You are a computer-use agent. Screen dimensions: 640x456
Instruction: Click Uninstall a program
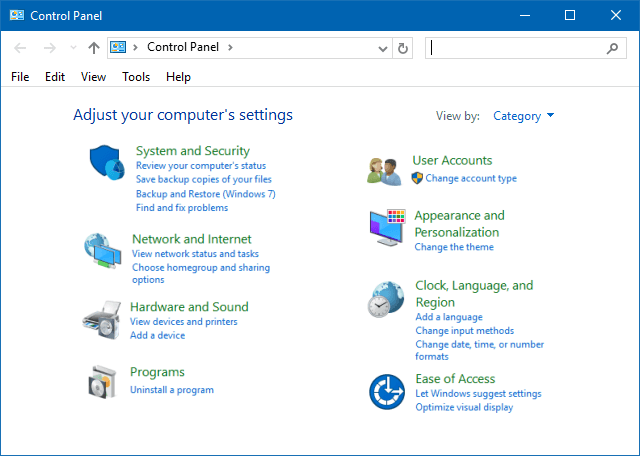[x=172, y=390]
